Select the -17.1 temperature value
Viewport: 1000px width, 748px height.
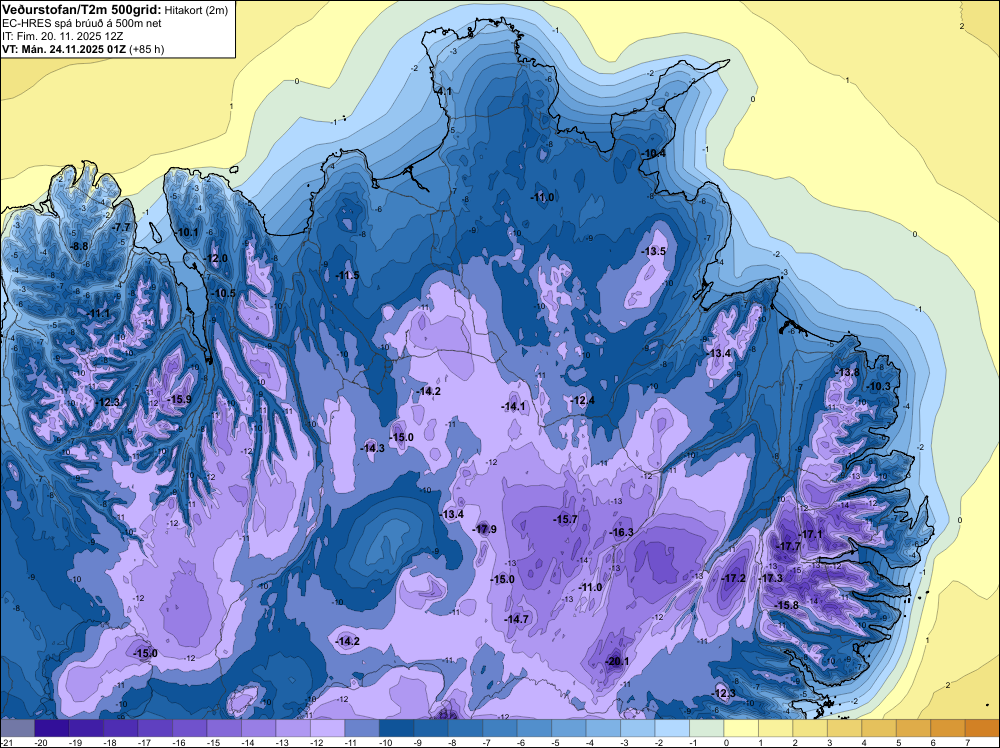[x=811, y=534]
